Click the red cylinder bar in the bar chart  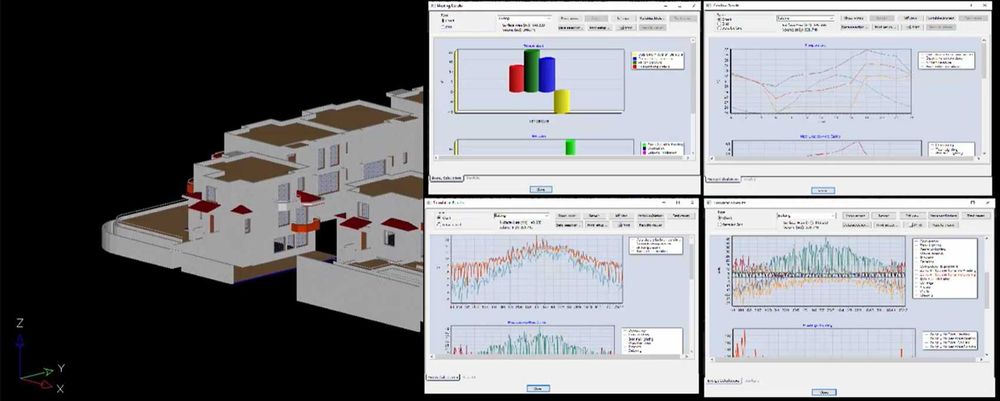pyautogui.click(x=517, y=78)
